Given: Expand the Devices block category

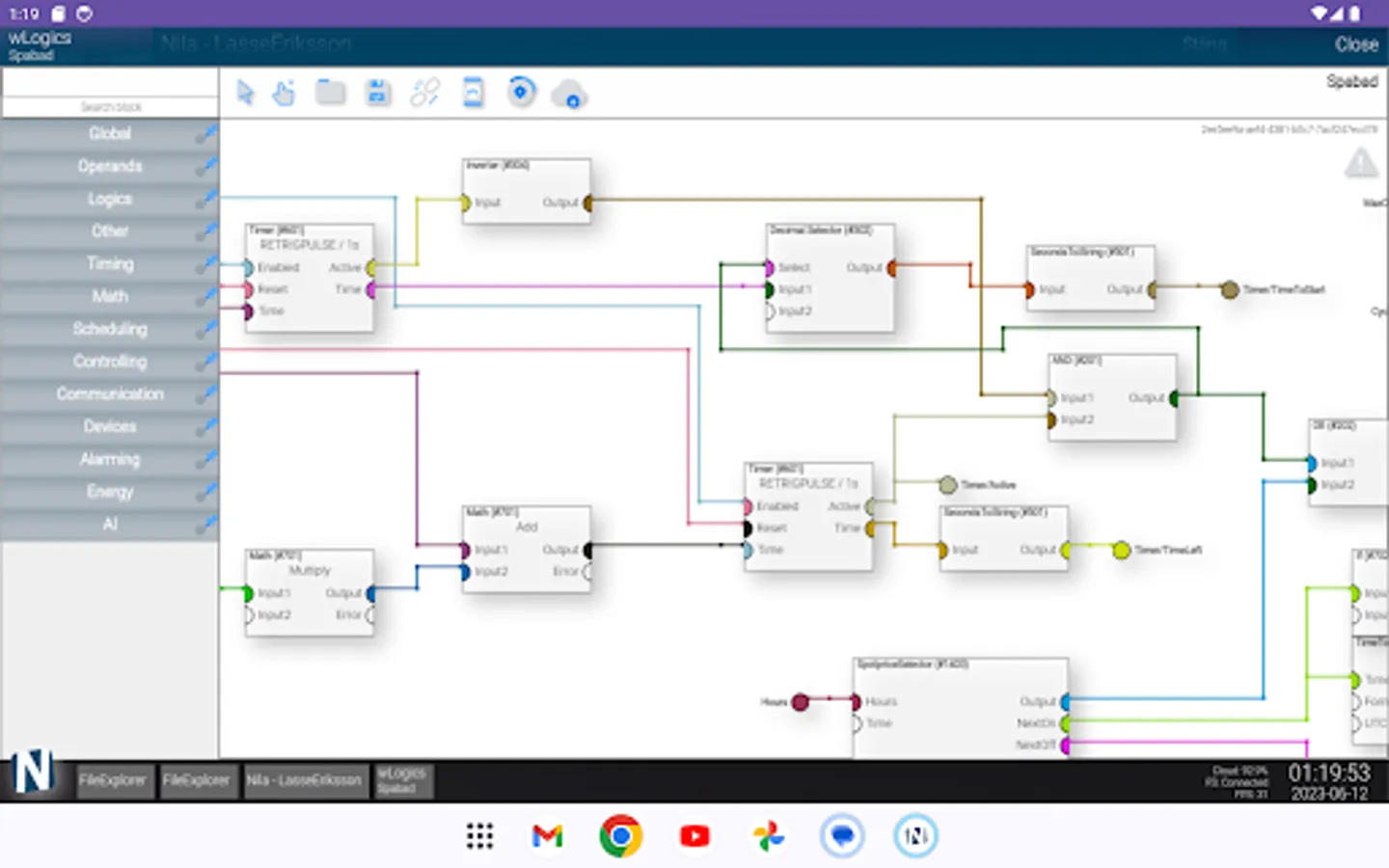Looking at the screenshot, I should pyautogui.click(x=110, y=426).
